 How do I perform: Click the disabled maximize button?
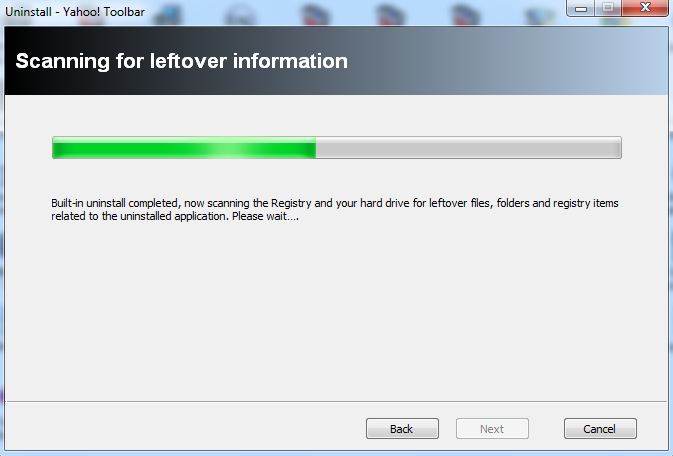coord(608,7)
